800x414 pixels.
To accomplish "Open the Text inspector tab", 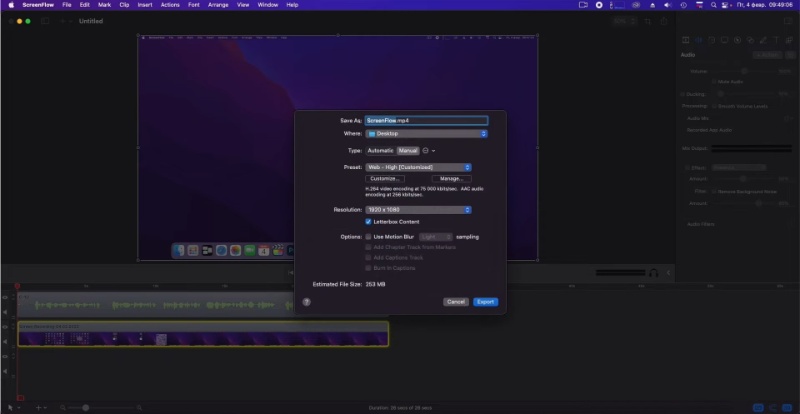I will [776, 40].
